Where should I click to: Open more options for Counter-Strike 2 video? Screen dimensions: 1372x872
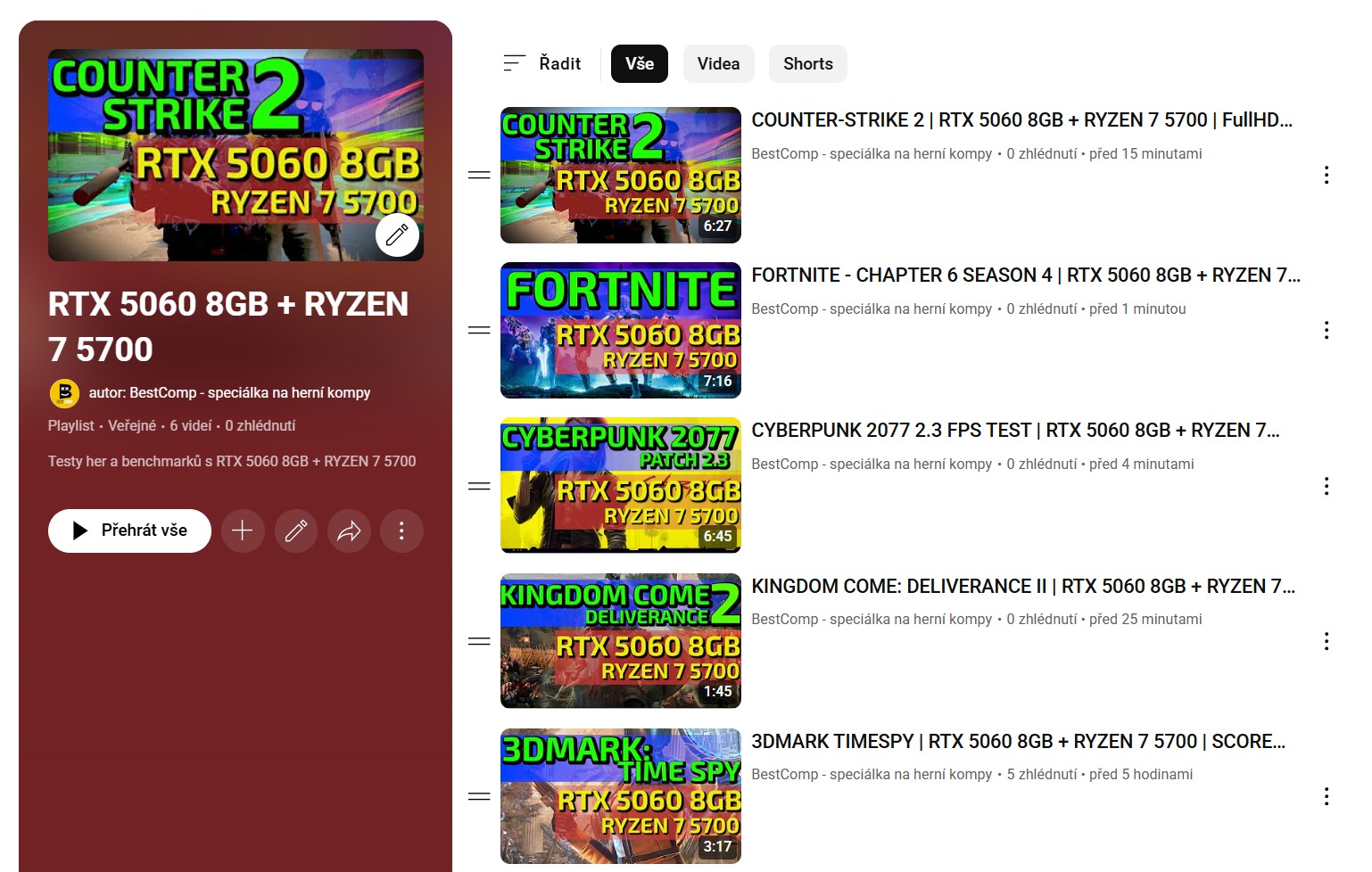(x=1327, y=175)
